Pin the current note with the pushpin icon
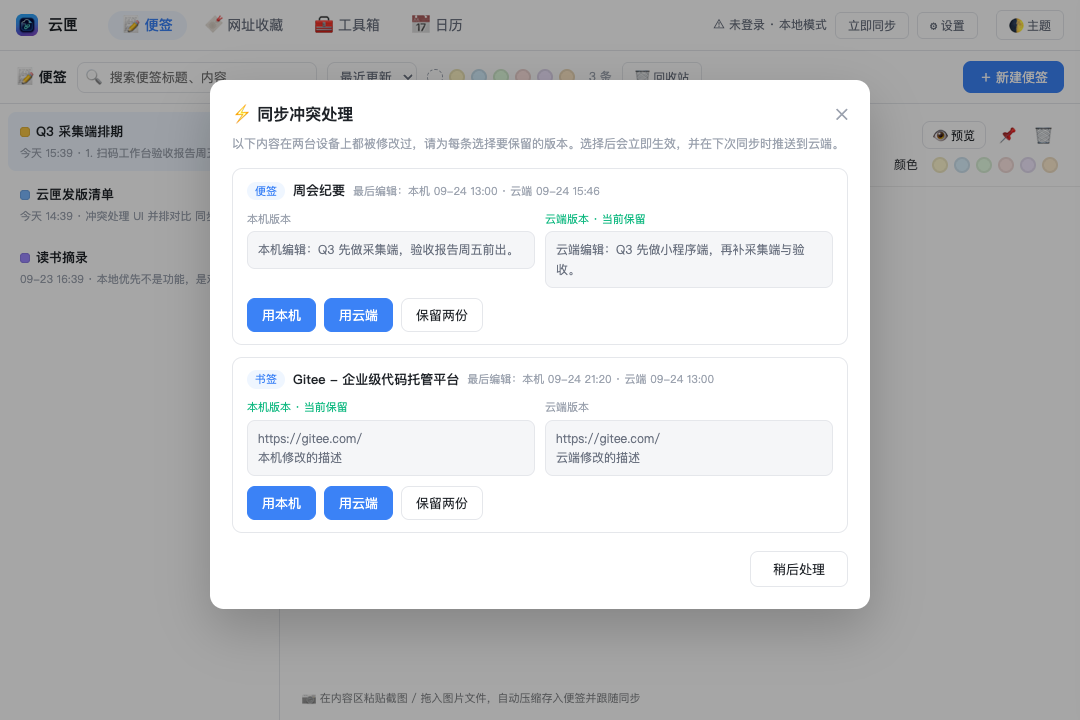This screenshot has width=1080, height=720. pos(1008,135)
